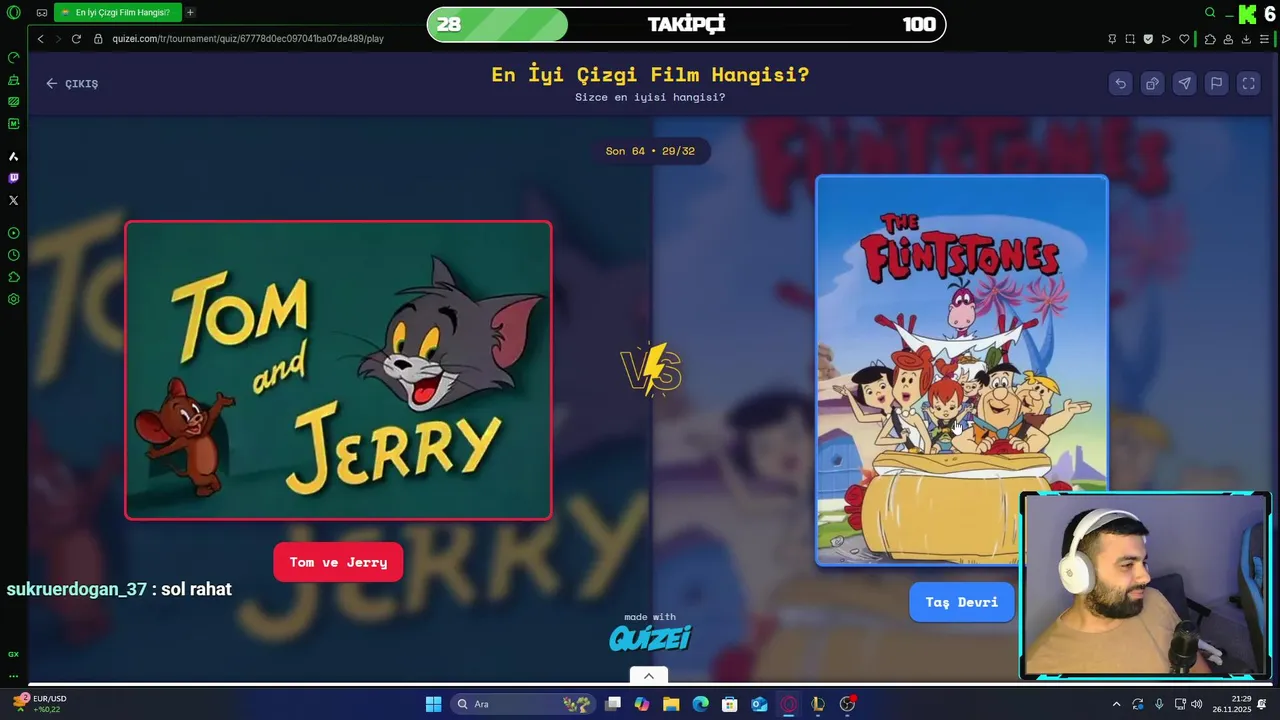
Task: Click the heart bookmark icon
Action: (x=1184, y=39)
